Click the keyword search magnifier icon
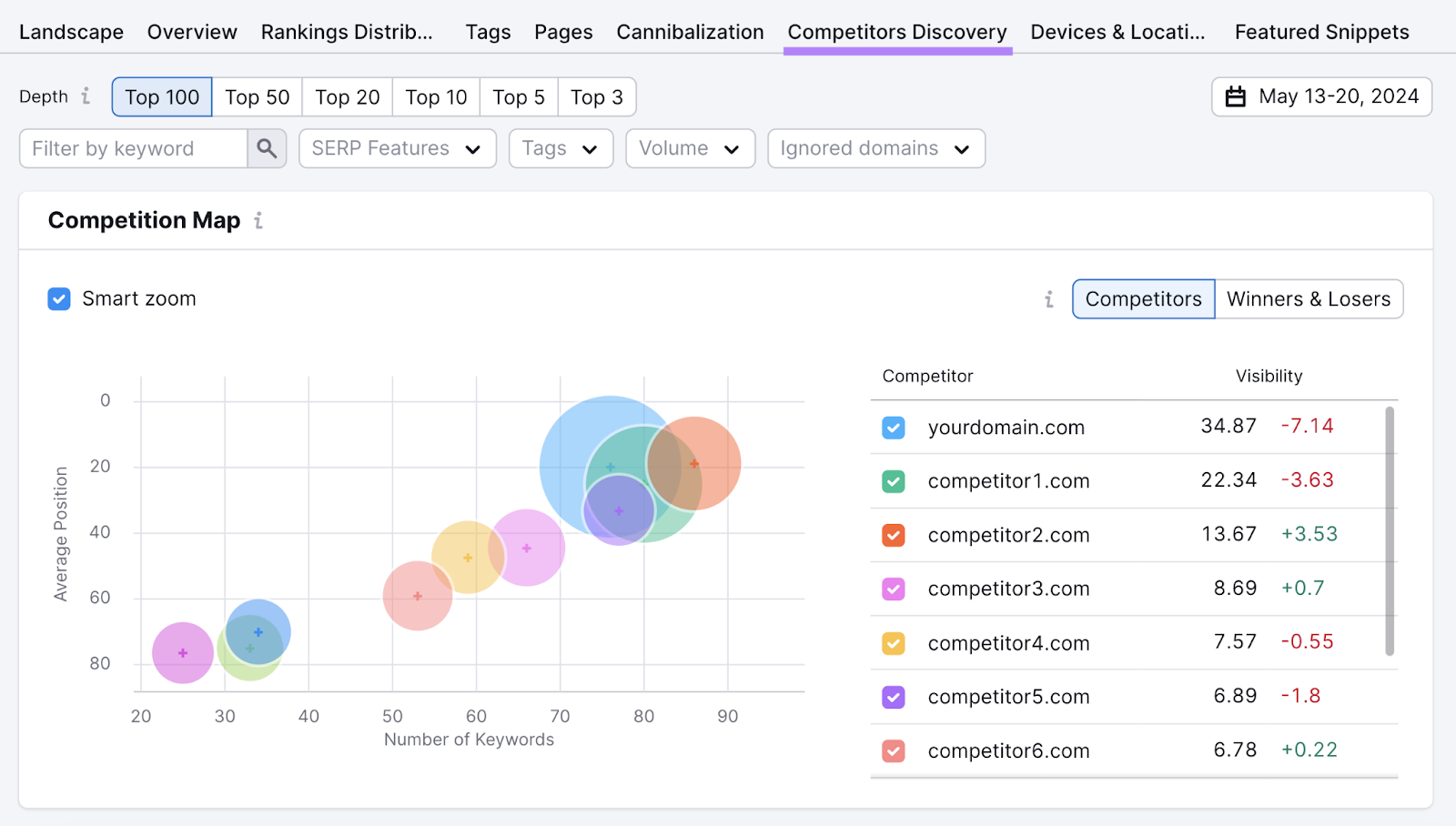Screen dimensions: 1456x826 tap(266, 147)
